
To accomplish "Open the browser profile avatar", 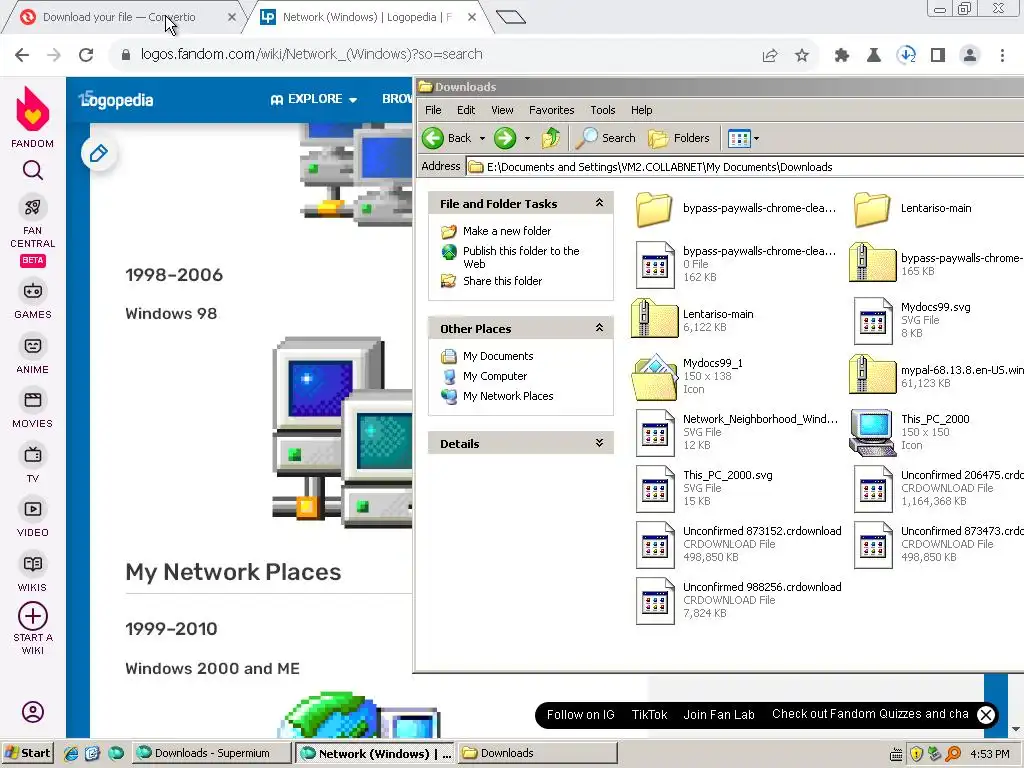I will pyautogui.click(x=970, y=56).
